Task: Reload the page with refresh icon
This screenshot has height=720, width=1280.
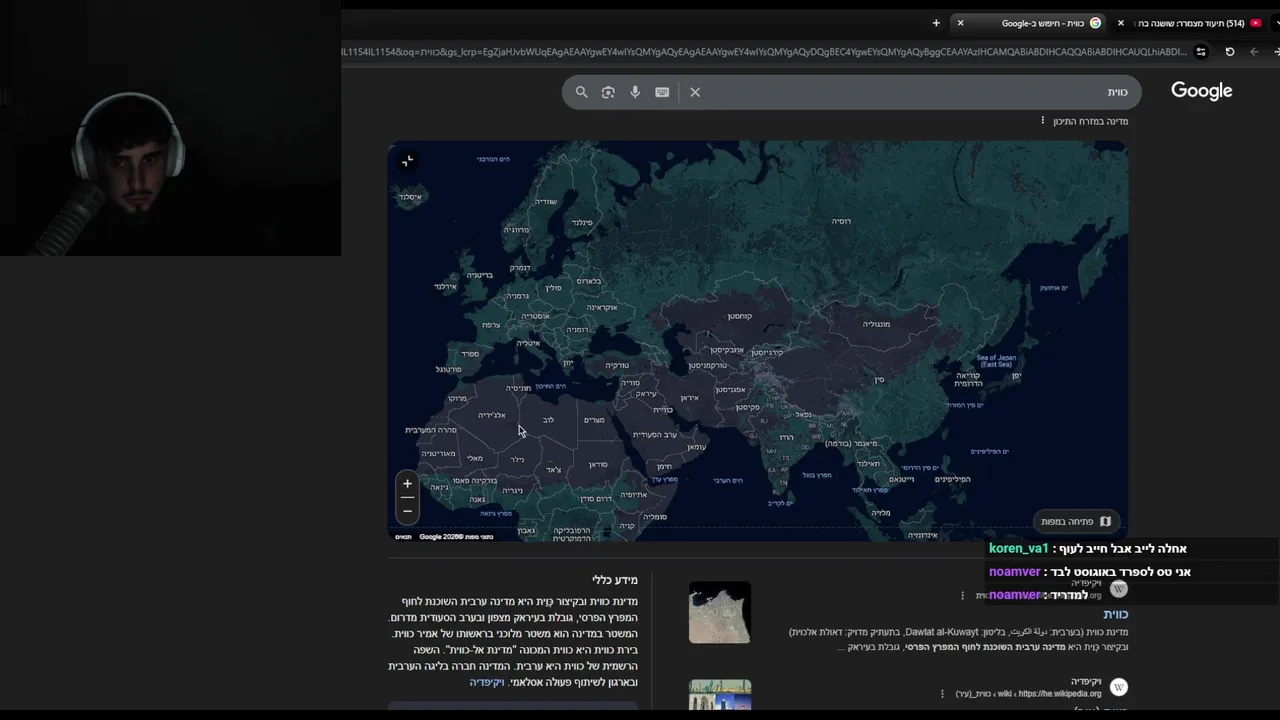Action: [x=1230, y=52]
